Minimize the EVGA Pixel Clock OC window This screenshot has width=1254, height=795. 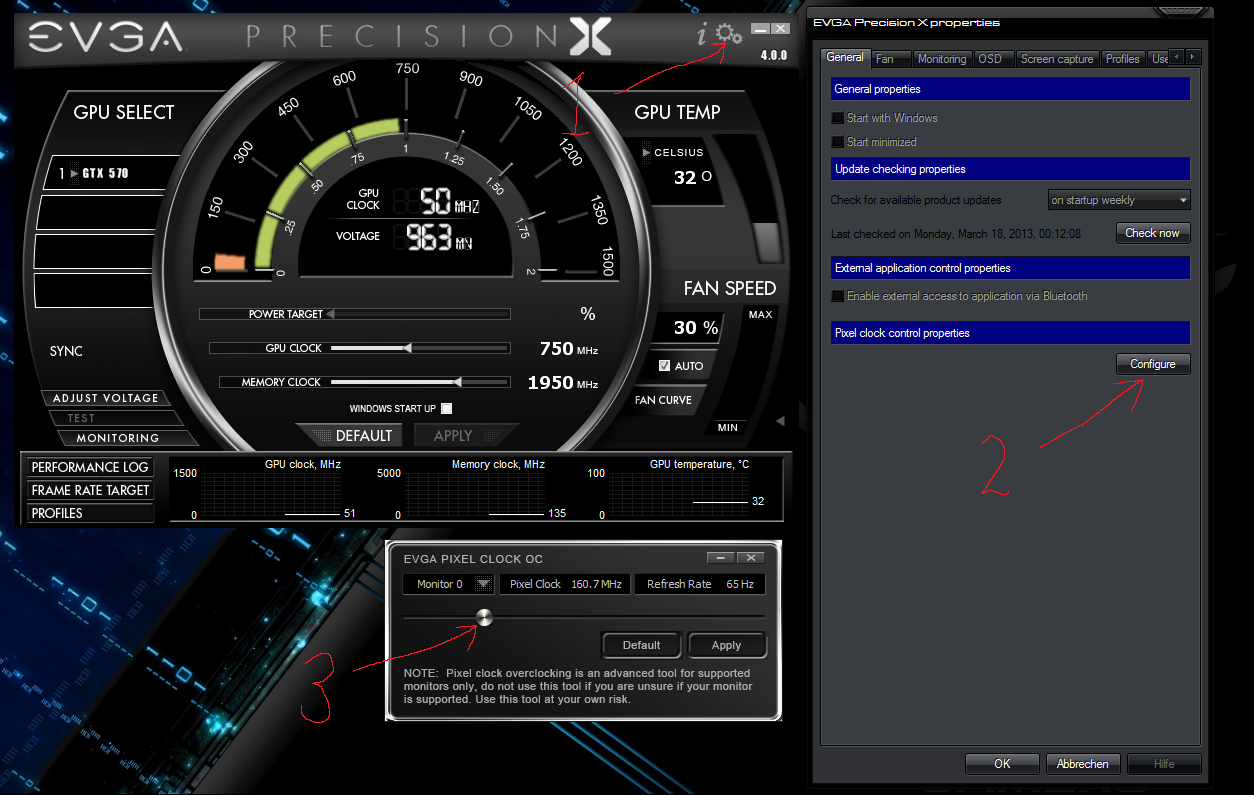coord(720,558)
